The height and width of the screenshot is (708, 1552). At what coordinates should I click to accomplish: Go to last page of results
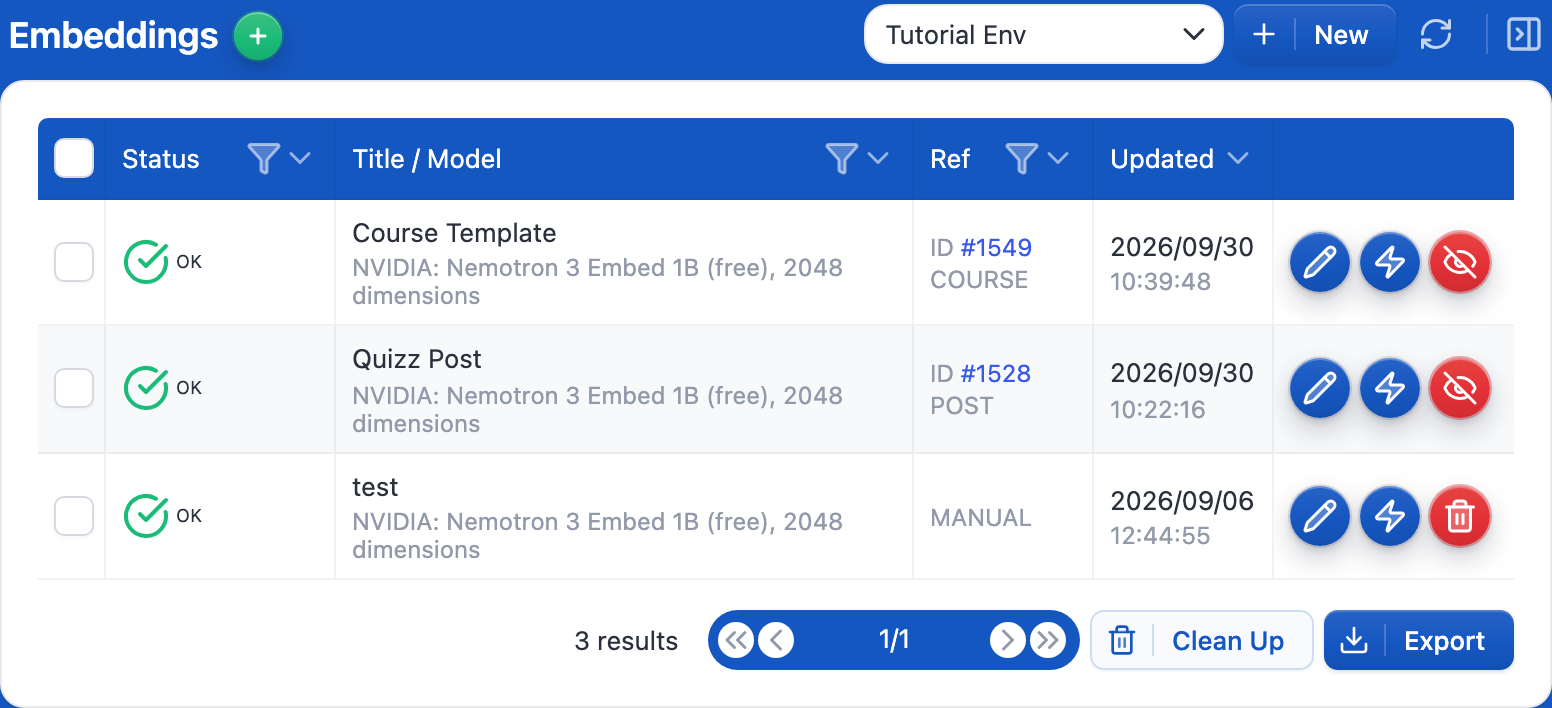1048,640
